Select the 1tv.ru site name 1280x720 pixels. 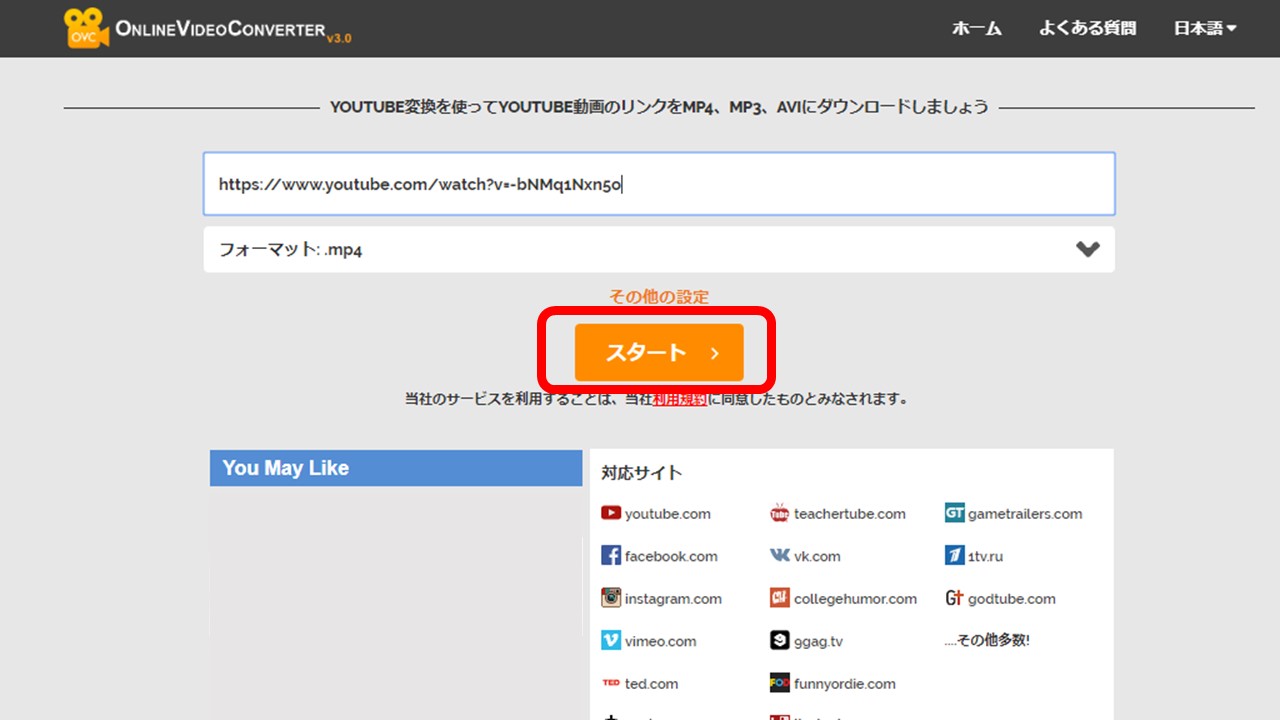tap(986, 556)
